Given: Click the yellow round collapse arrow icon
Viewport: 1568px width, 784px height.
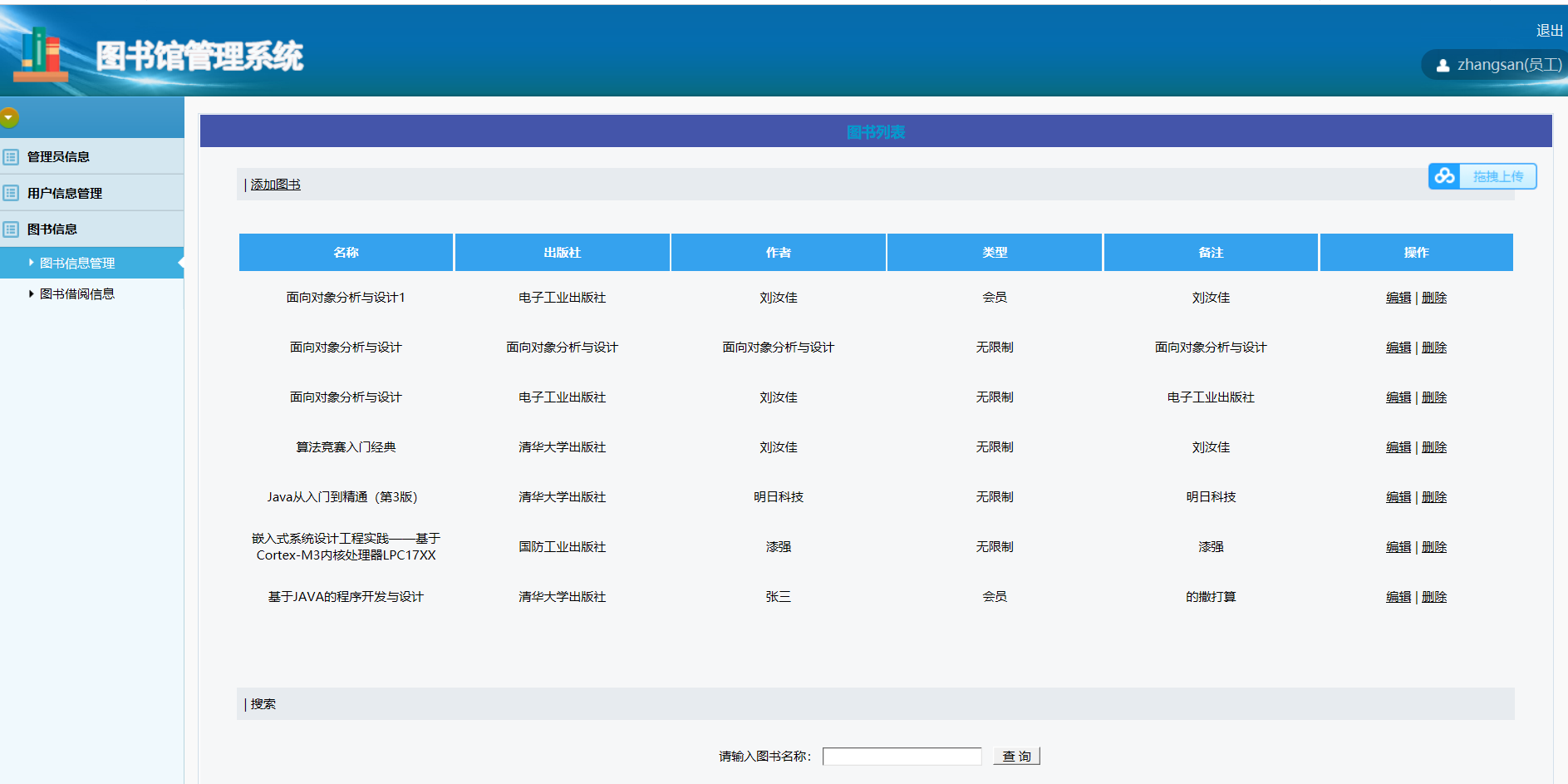Looking at the screenshot, I should [x=9, y=118].
